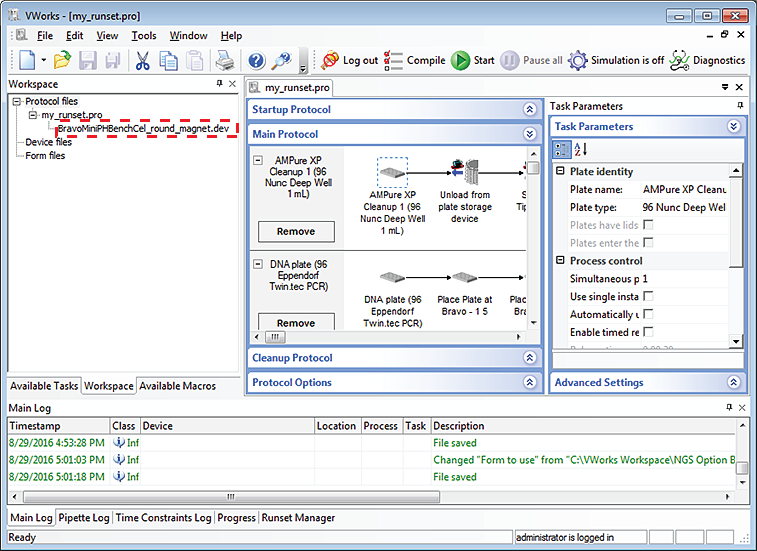The image size is (757, 551).
Task: Collapse the Plate identity property group
Action: coord(561,172)
